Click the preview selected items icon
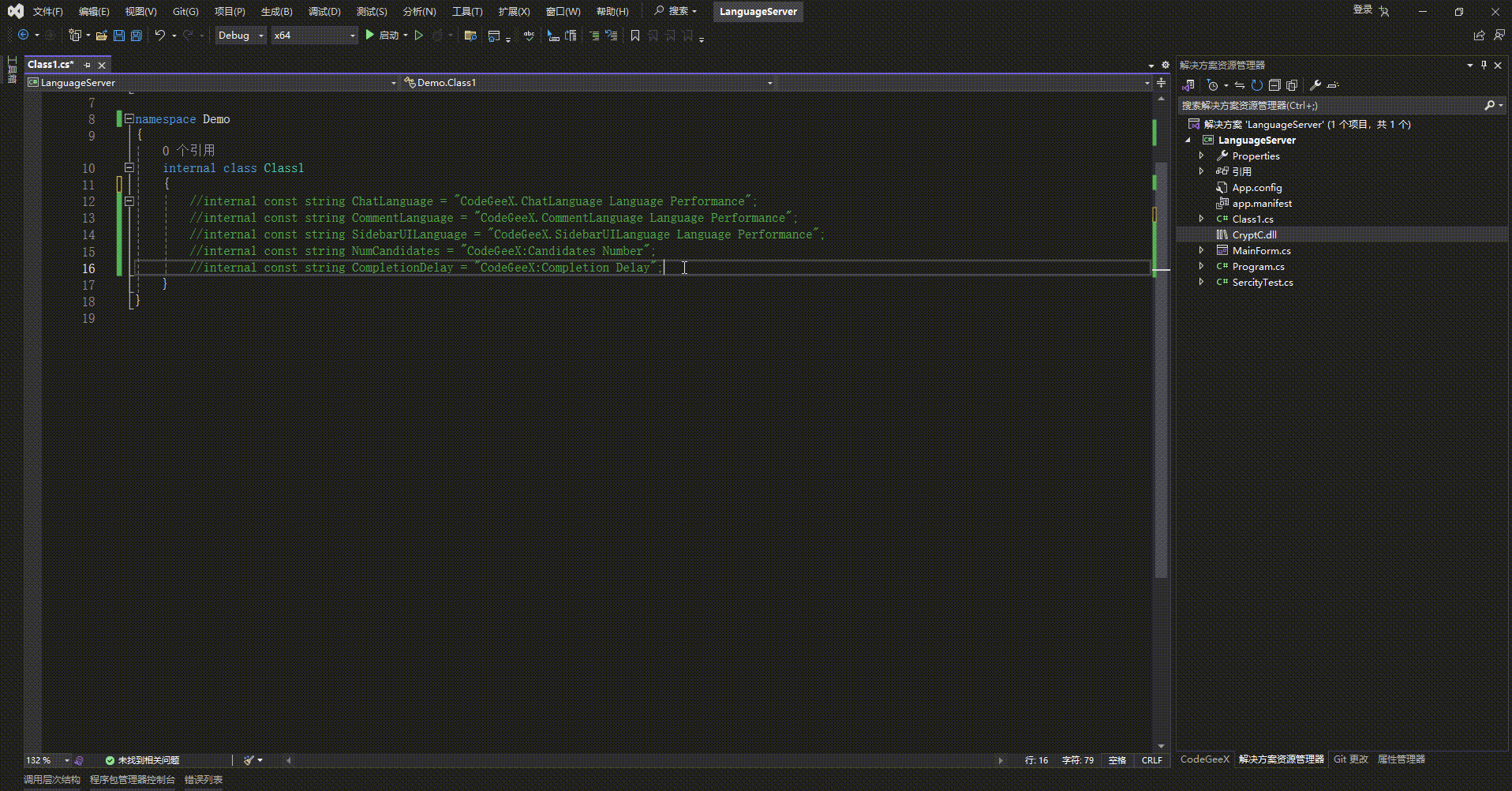 pos(1333,85)
